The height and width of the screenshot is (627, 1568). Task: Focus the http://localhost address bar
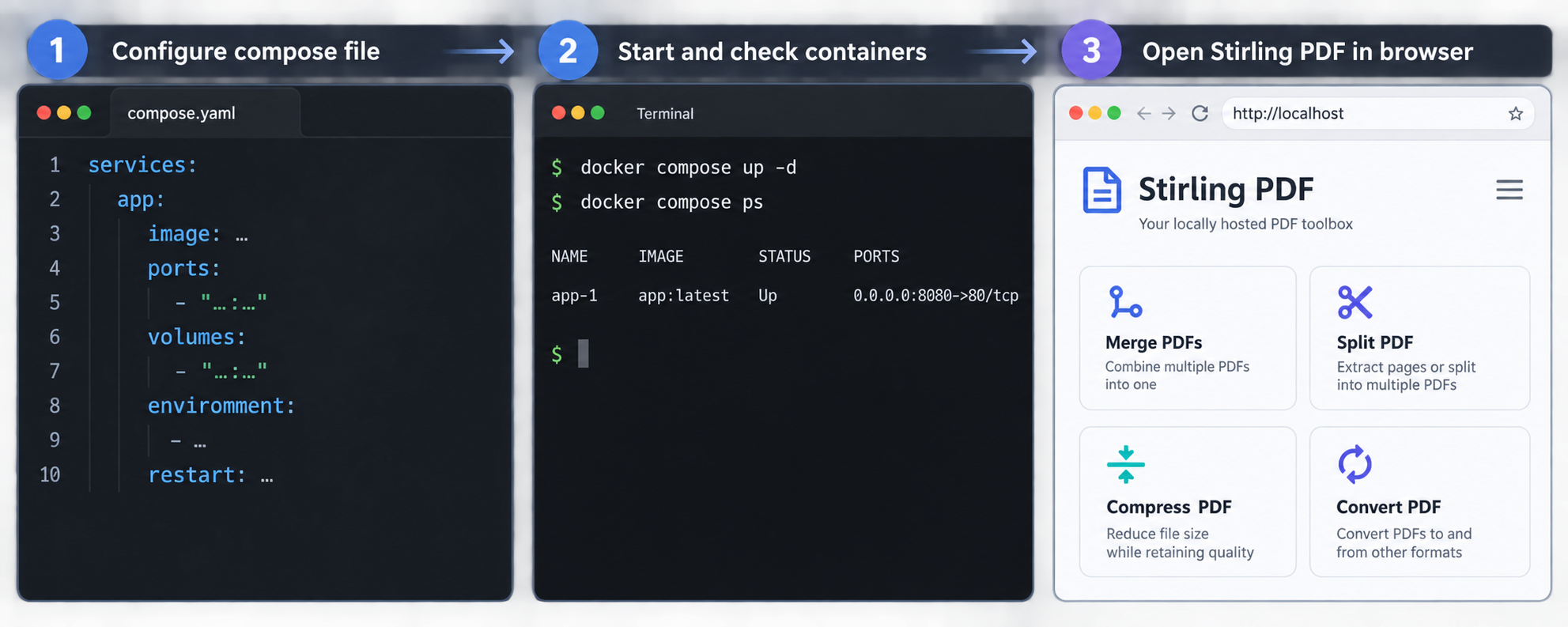[x=1377, y=113]
